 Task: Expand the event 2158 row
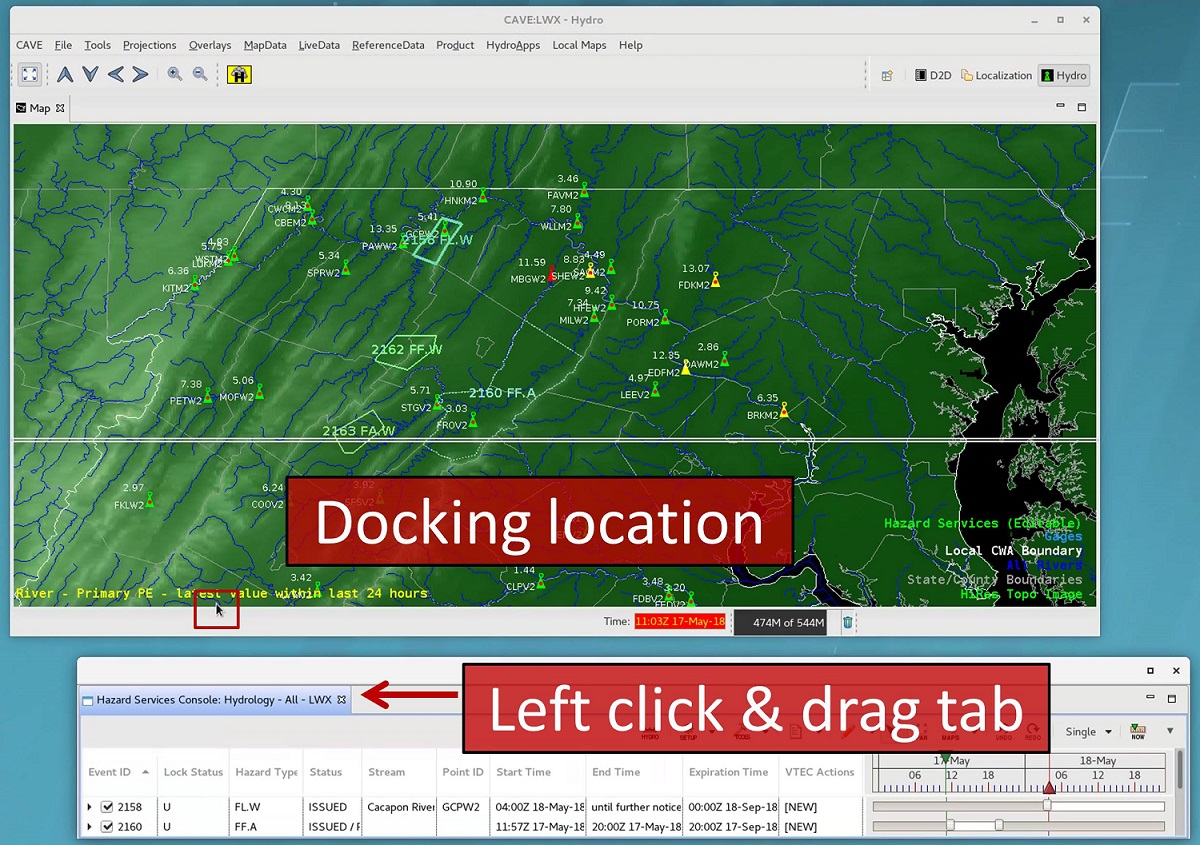pyautogui.click(x=89, y=807)
